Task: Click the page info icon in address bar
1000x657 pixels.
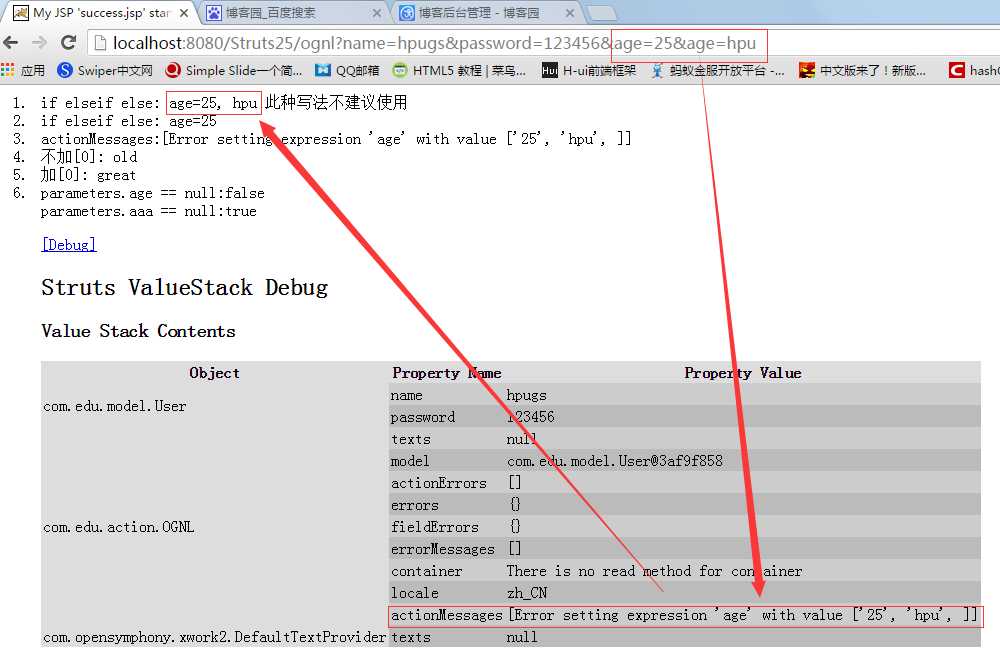Action: (99, 43)
